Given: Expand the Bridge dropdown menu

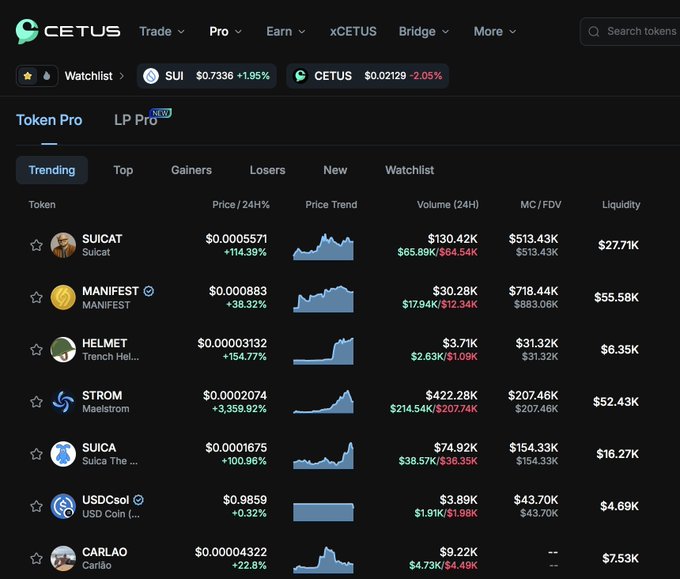Looking at the screenshot, I should tap(424, 32).
